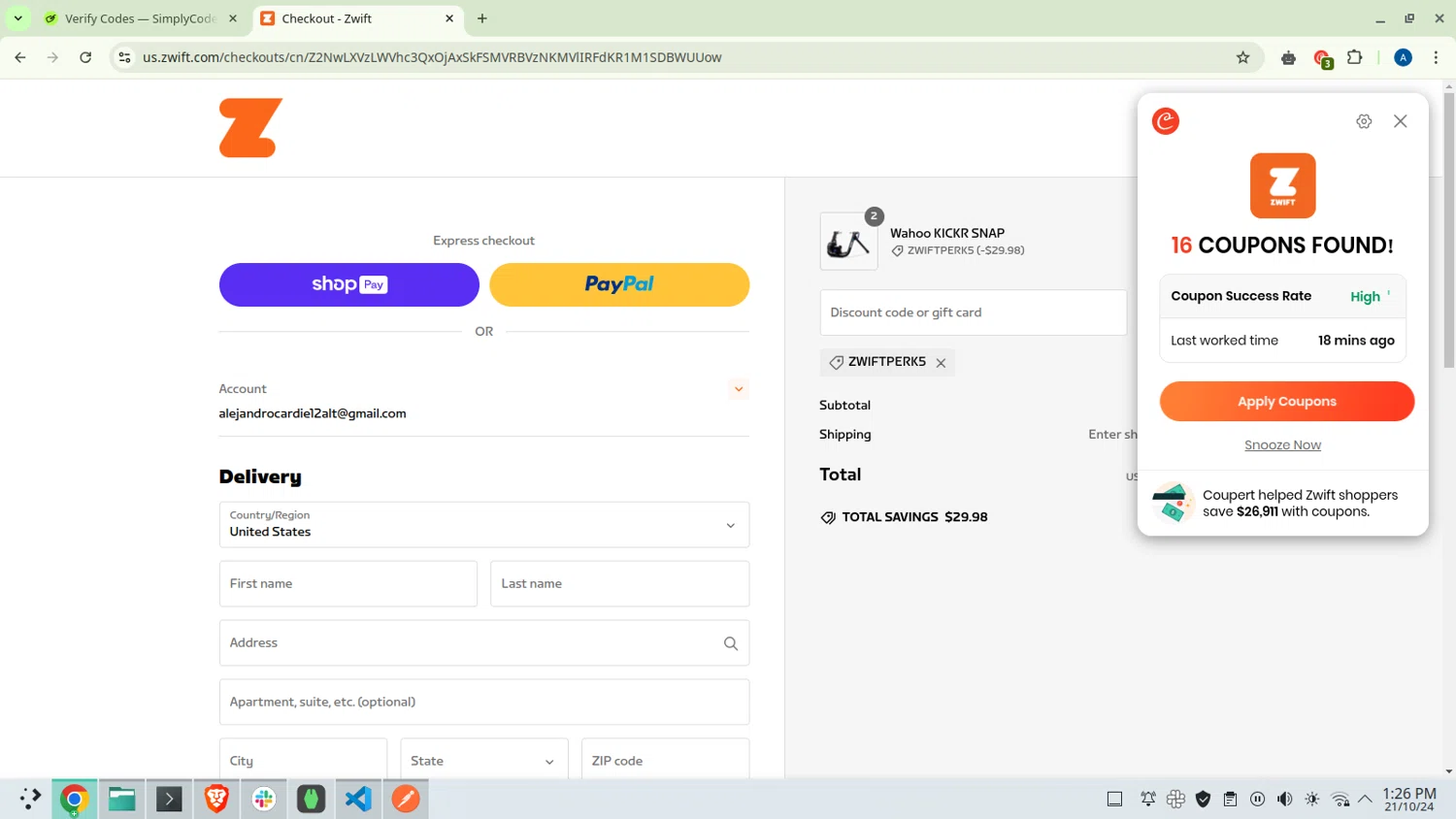The width and height of the screenshot is (1456, 819).
Task: Bookmark this page with star icon
Action: (x=1242, y=57)
